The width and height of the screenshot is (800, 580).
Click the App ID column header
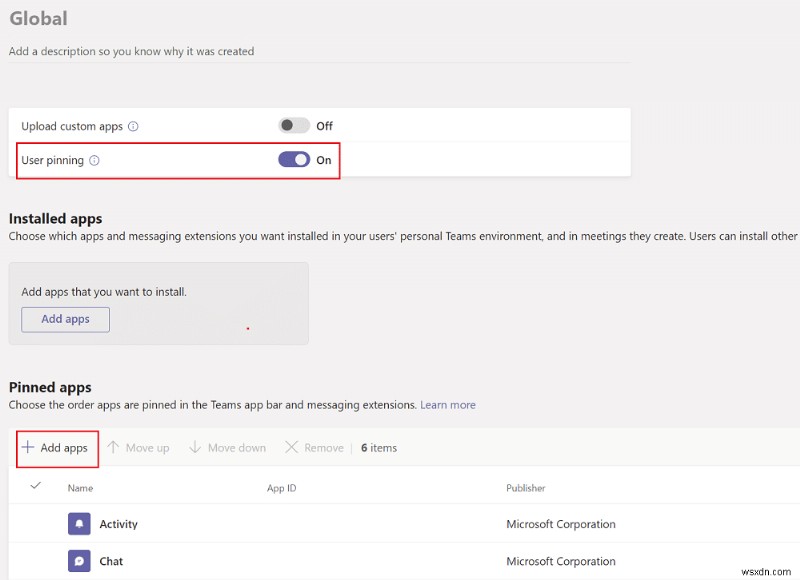pos(281,488)
